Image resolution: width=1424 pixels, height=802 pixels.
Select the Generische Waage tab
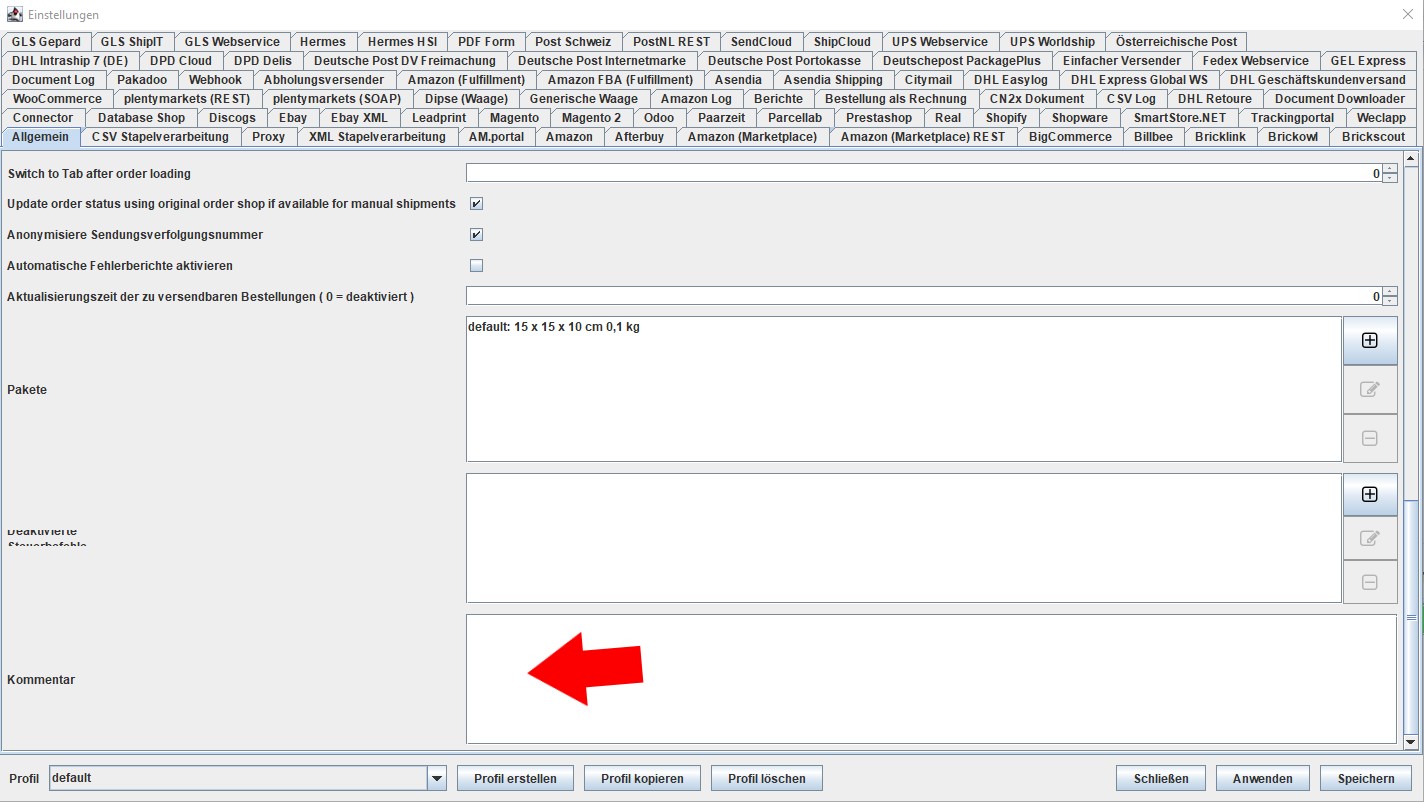[x=583, y=99]
